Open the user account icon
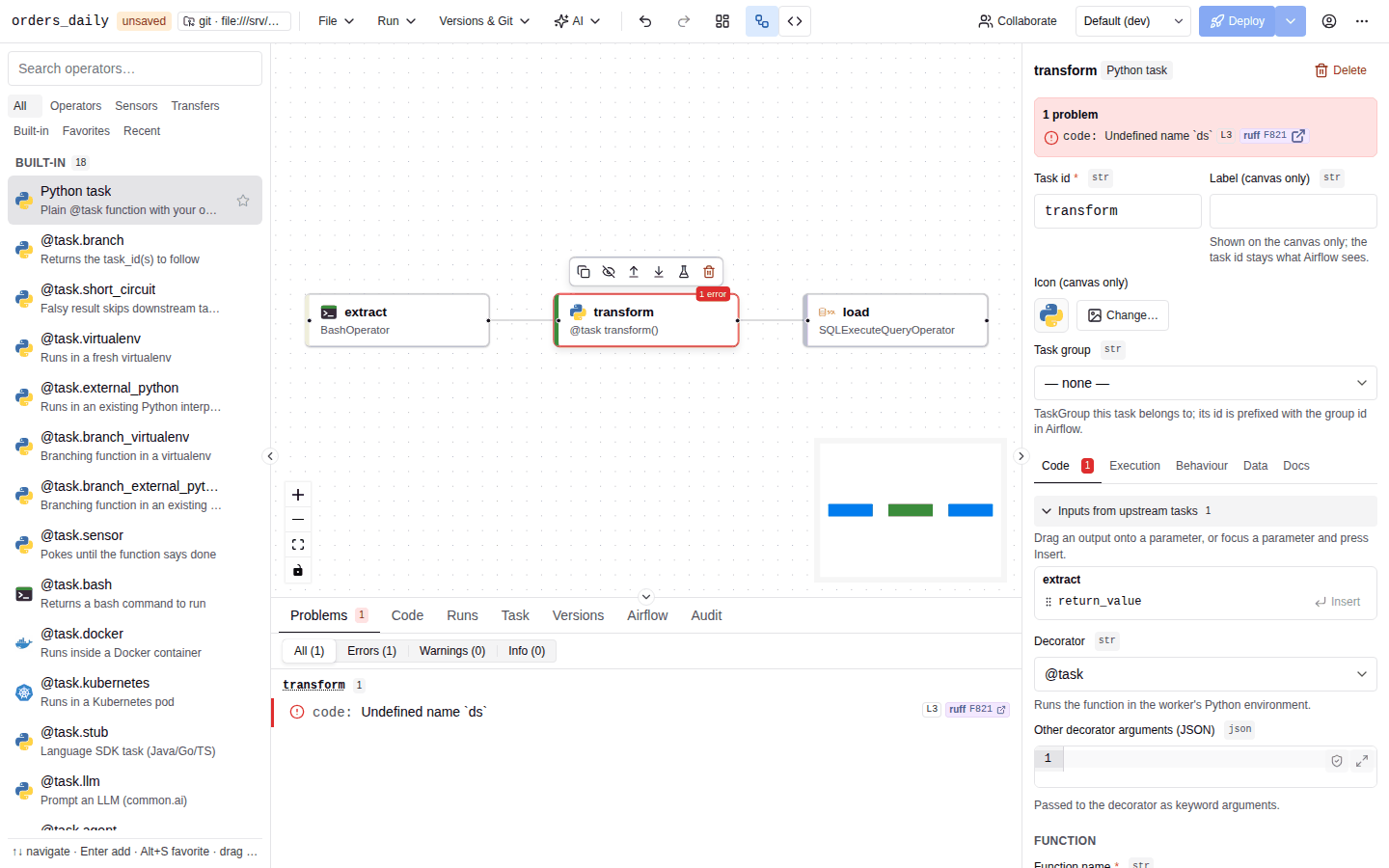Image resolution: width=1389 pixels, height=868 pixels. [x=1329, y=21]
